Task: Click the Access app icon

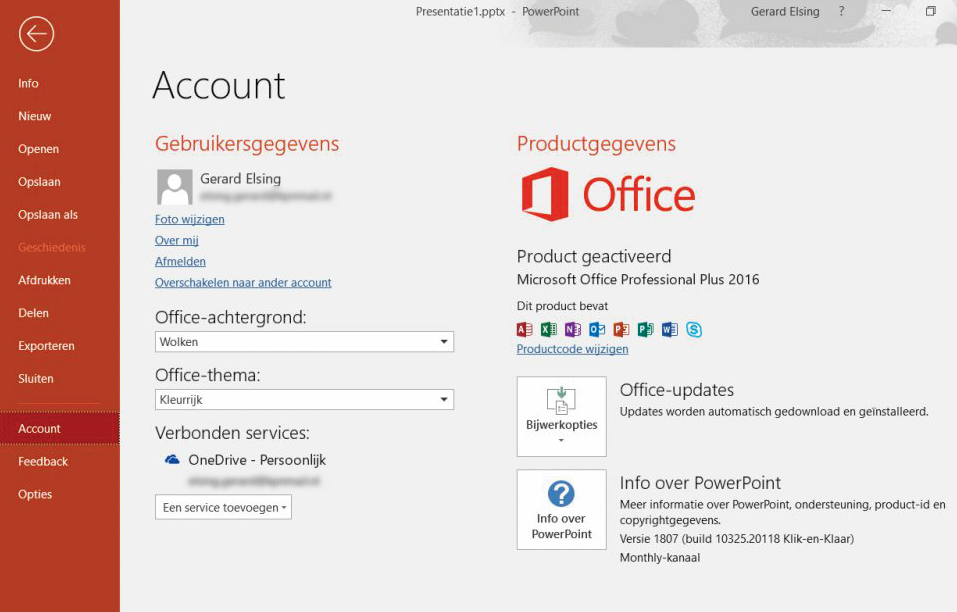Action: point(524,329)
